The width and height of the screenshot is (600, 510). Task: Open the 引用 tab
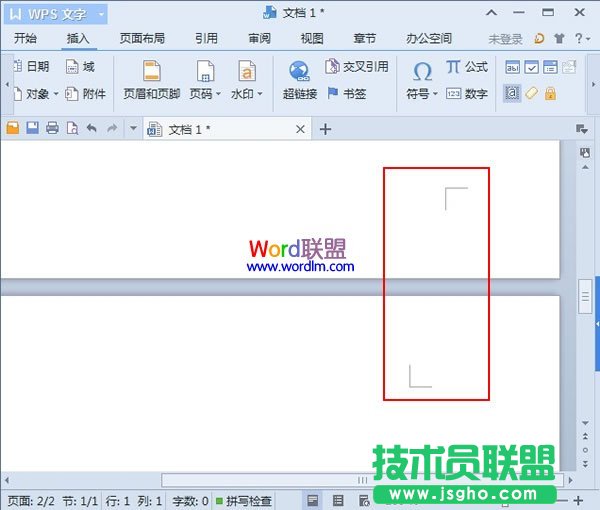point(207,38)
